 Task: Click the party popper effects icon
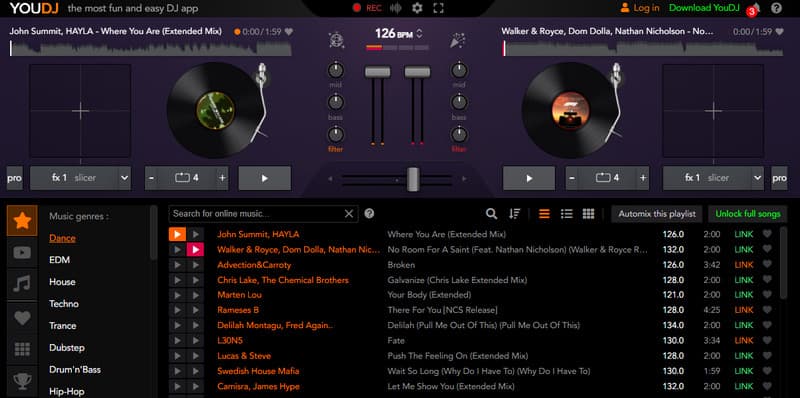458,40
